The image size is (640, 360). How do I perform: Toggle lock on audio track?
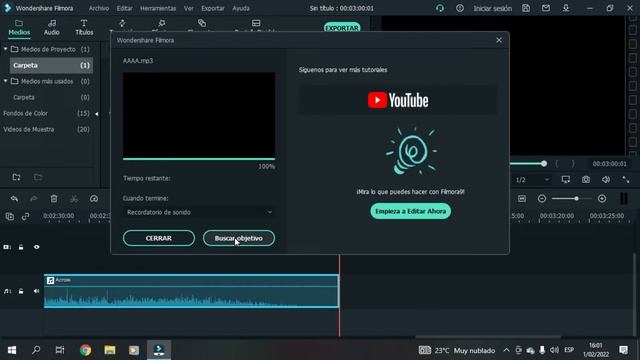click(x=21, y=291)
